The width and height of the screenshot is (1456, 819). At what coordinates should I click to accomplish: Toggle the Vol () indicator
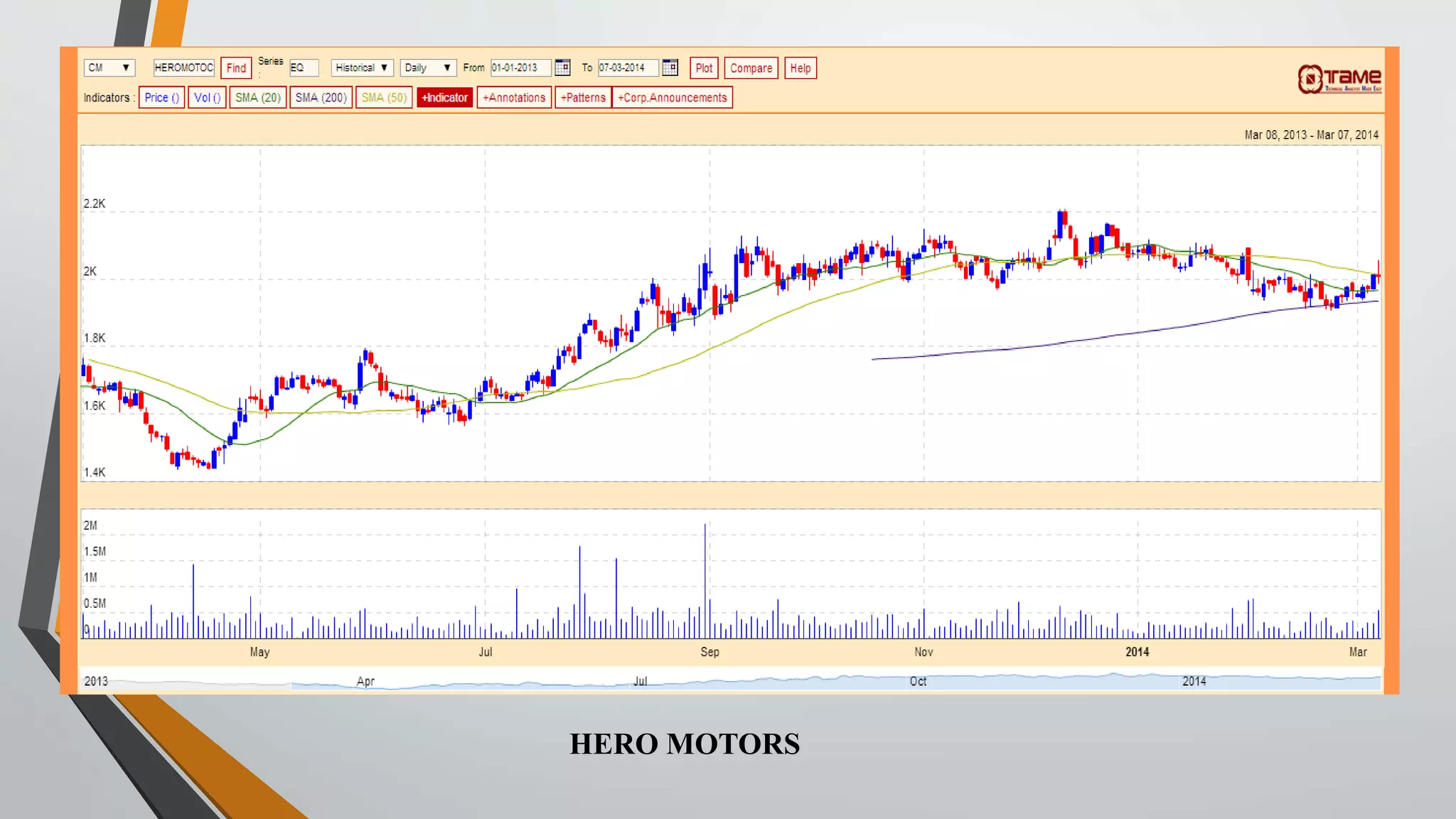(x=207, y=97)
